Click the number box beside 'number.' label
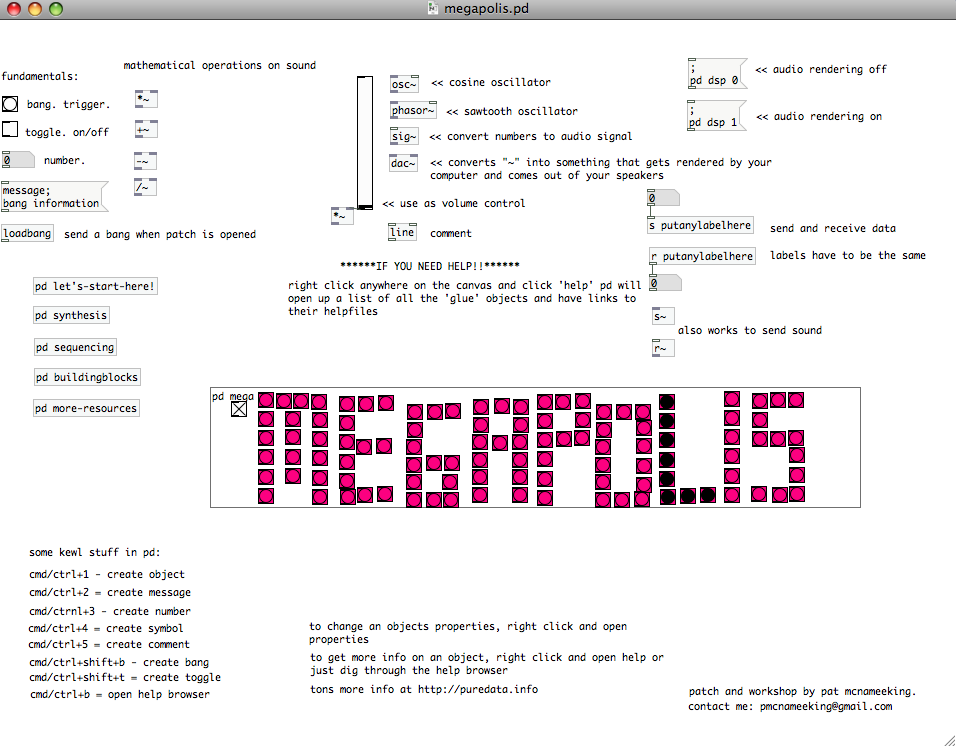 (18, 160)
